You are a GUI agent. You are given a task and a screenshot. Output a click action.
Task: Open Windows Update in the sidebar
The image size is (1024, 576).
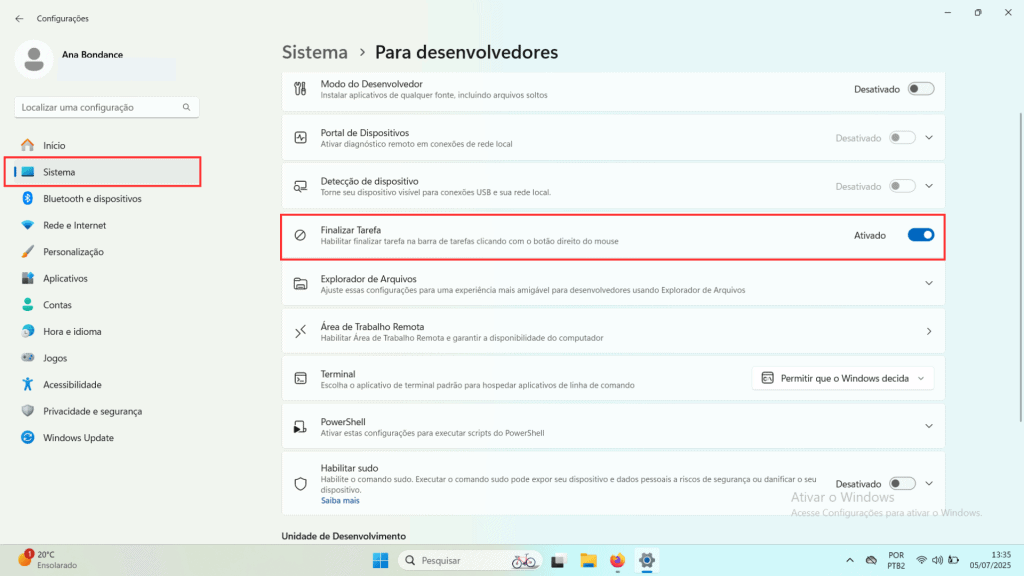pos(106,438)
